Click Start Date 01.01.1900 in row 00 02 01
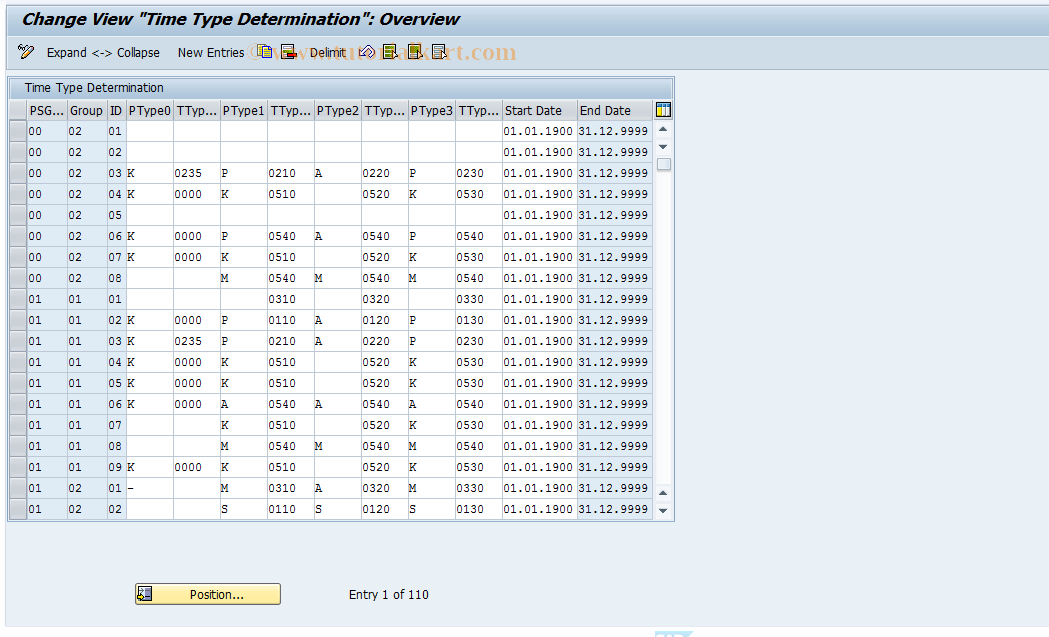This screenshot has width=1049, height=637. pos(539,131)
